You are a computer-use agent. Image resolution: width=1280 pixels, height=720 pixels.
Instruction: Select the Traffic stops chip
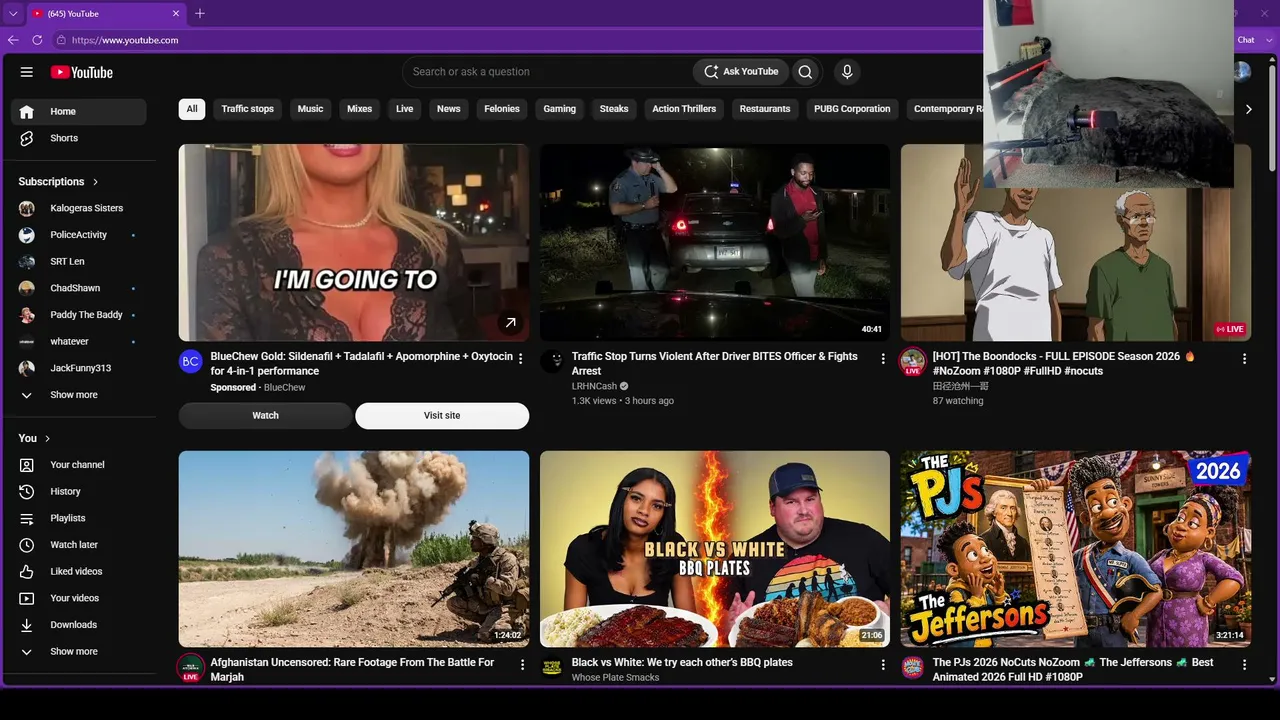tap(248, 109)
